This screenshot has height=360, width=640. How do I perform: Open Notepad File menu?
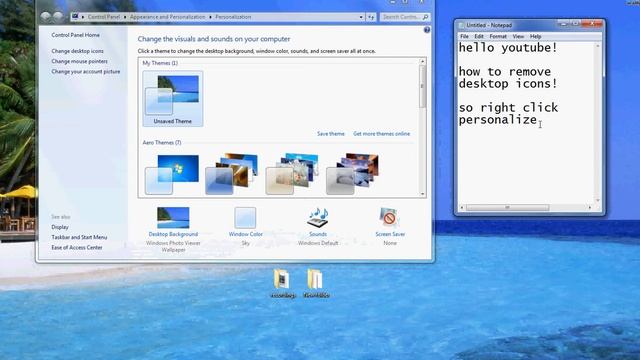click(464, 36)
